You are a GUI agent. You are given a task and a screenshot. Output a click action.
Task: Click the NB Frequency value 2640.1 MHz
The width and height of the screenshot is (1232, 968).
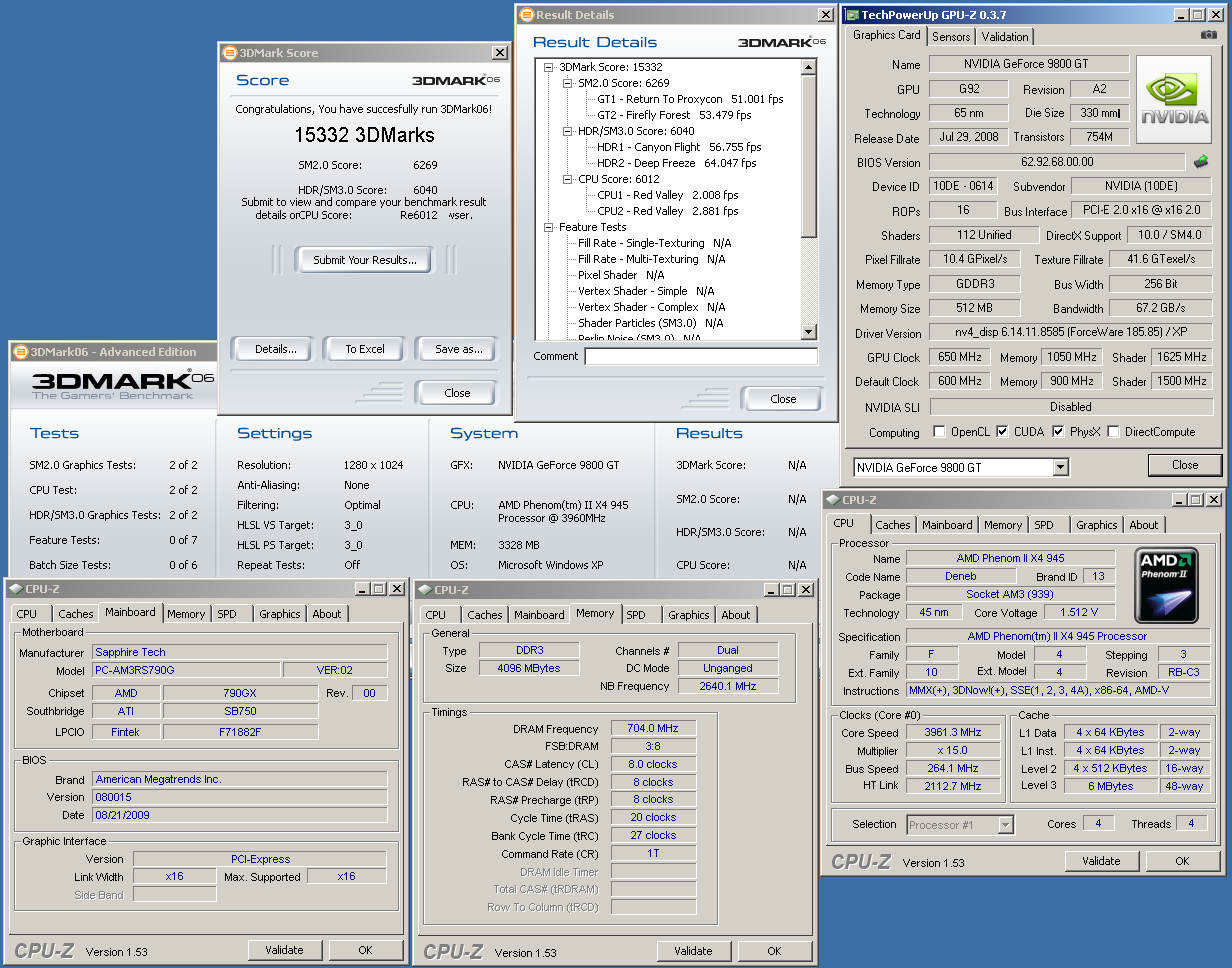(x=727, y=686)
